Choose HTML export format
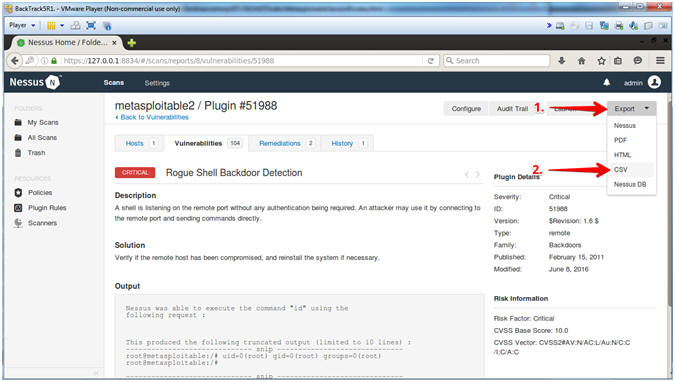 pos(622,155)
